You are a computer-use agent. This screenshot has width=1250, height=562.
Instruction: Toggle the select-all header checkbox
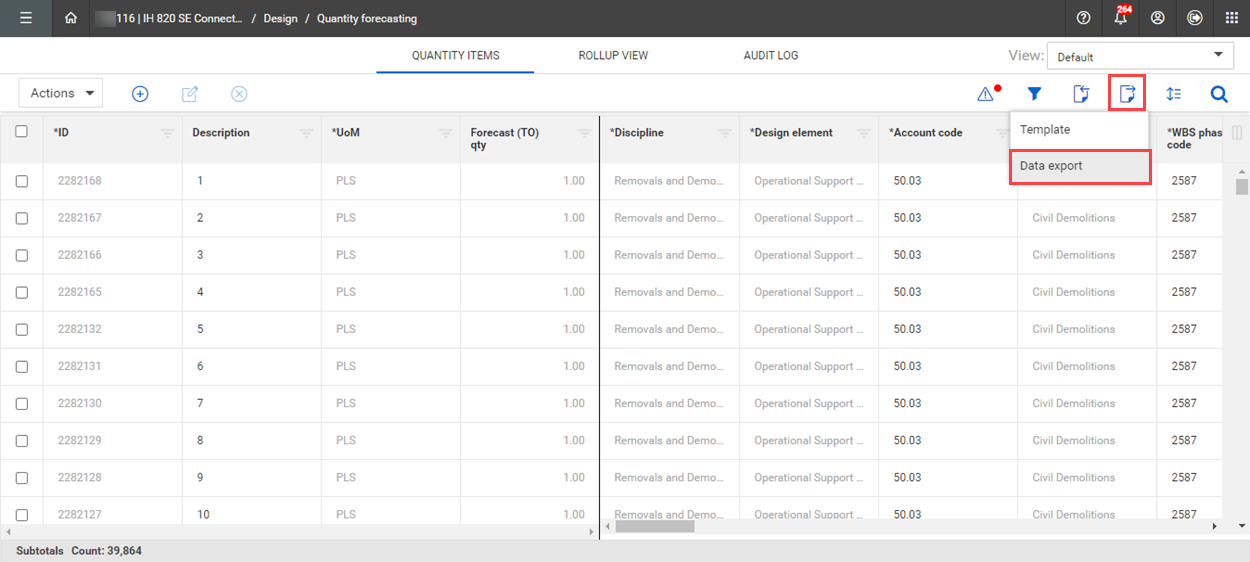22,131
